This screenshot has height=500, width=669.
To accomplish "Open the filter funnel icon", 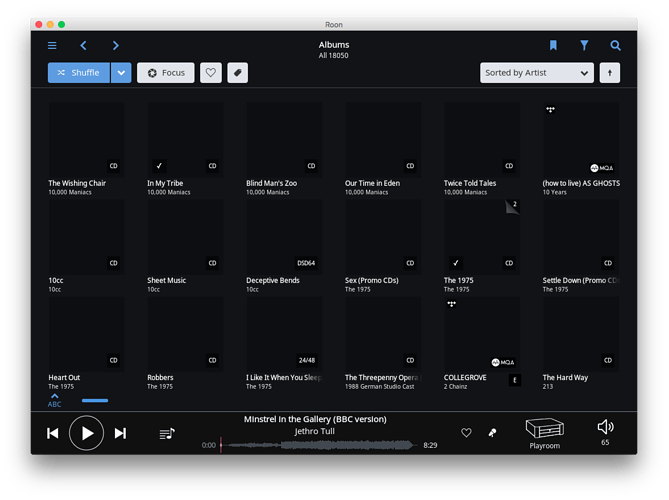I will point(584,45).
